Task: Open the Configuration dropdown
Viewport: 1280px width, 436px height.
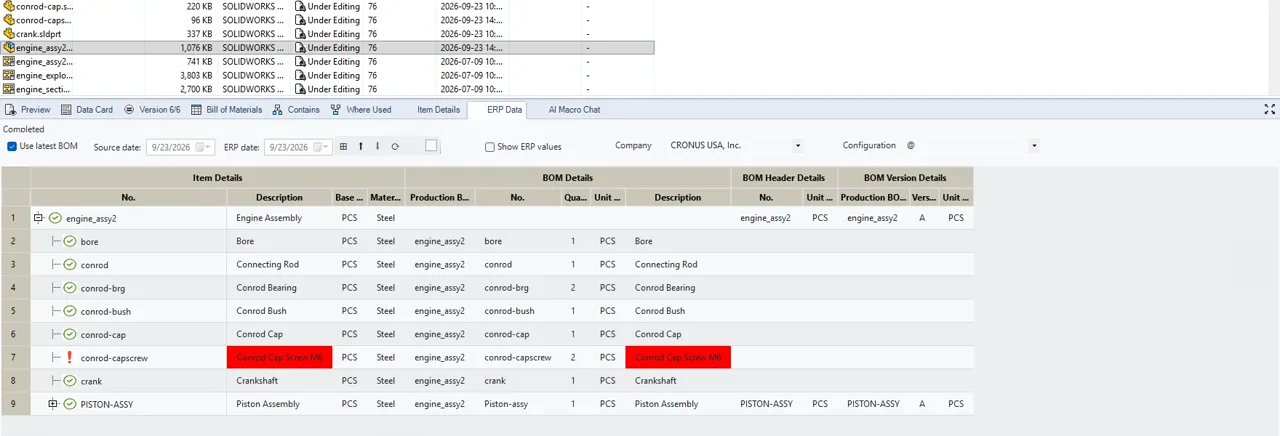Action: pyautogui.click(x=1034, y=146)
